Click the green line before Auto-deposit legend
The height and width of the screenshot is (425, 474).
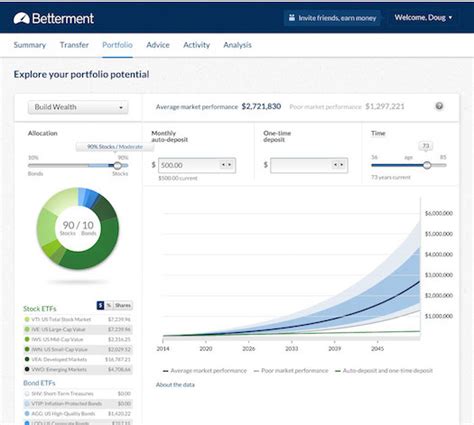(x=338, y=371)
